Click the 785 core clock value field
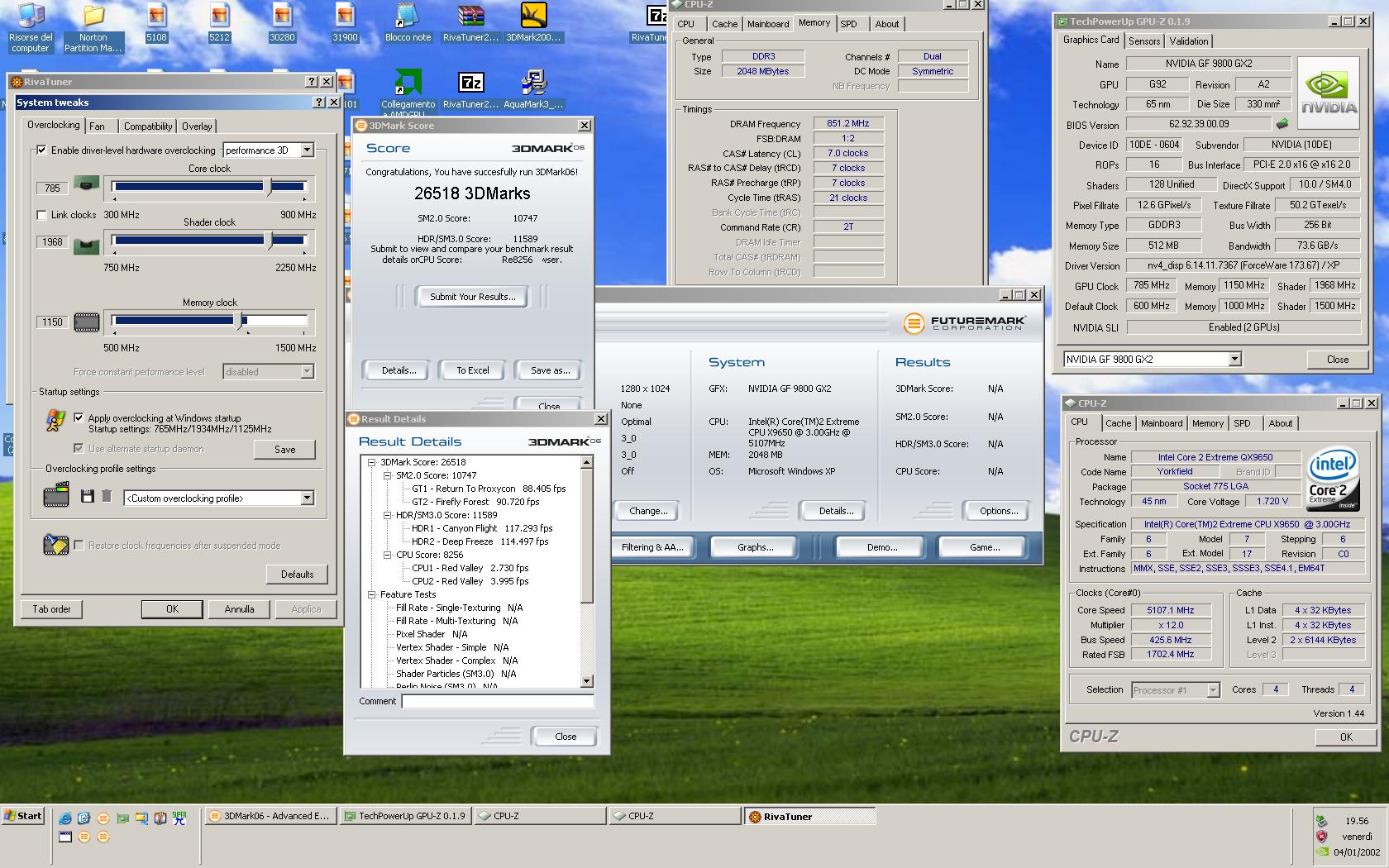The image size is (1389, 868). (x=52, y=188)
